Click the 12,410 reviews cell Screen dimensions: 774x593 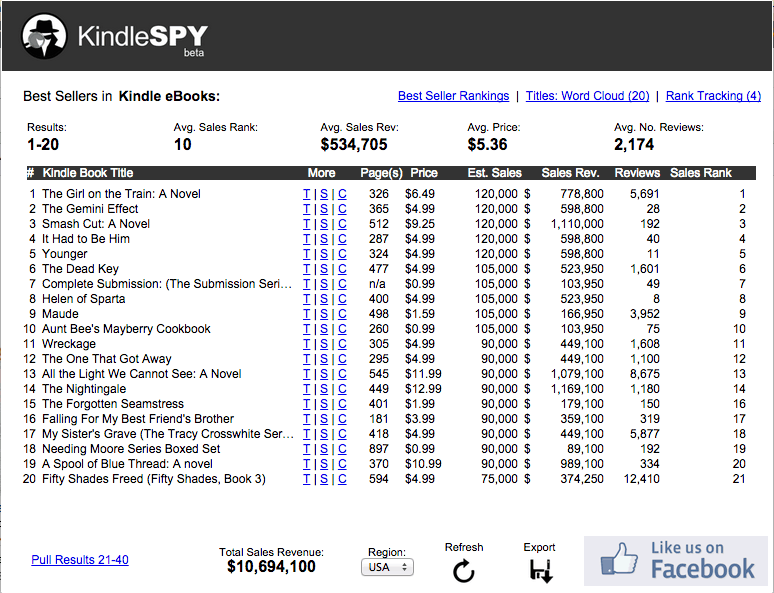(x=642, y=479)
